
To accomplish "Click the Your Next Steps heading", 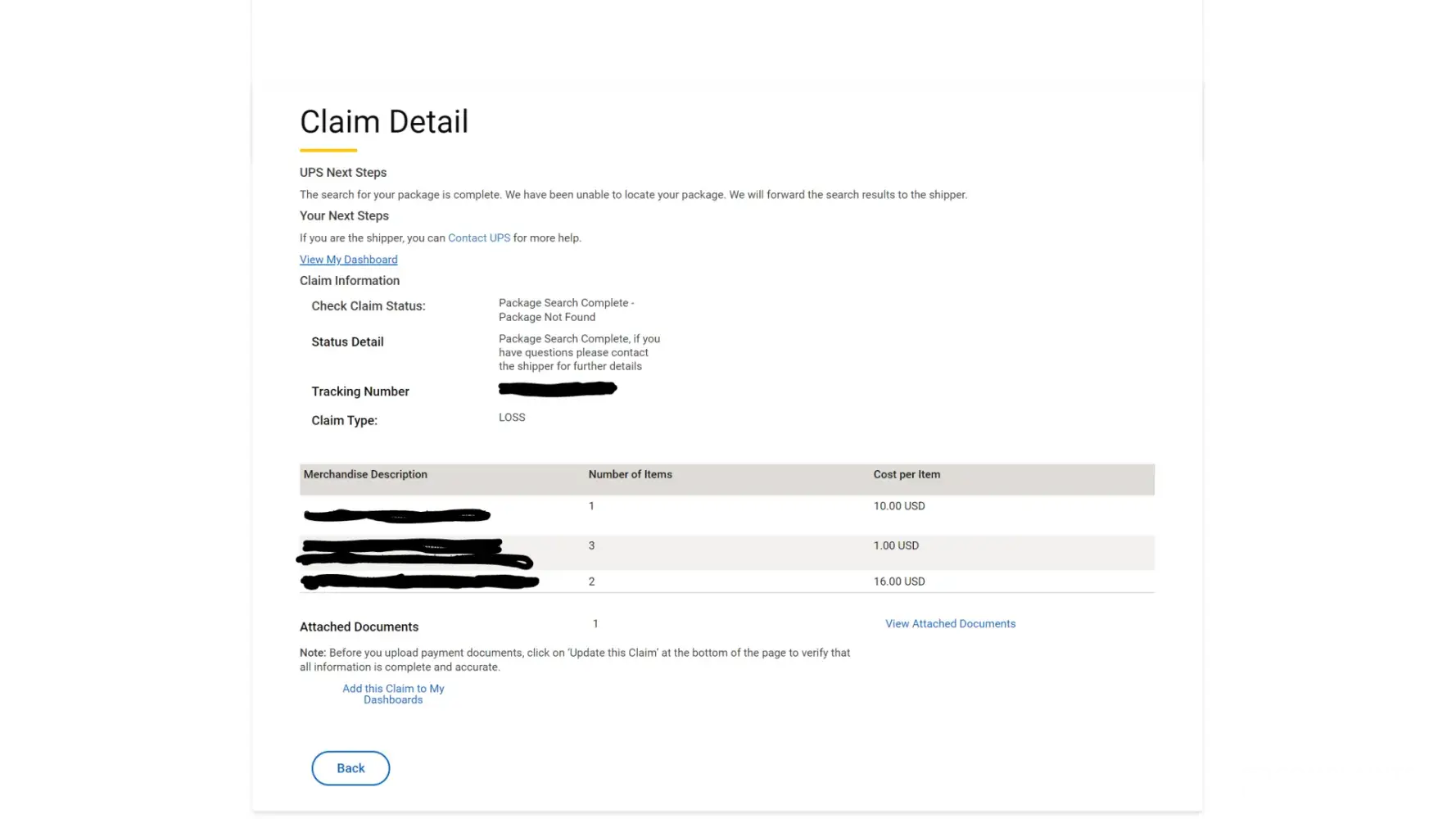I will click(x=344, y=216).
